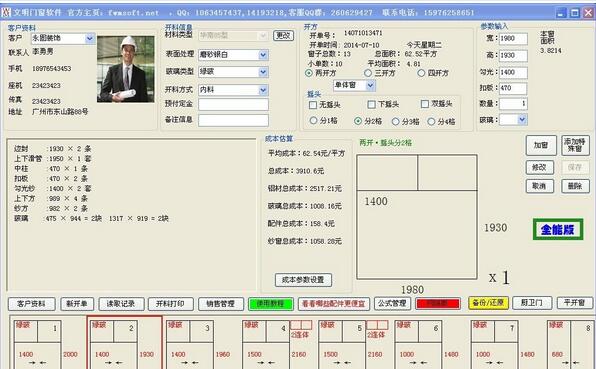Click the 全能版 badge

tap(558, 229)
